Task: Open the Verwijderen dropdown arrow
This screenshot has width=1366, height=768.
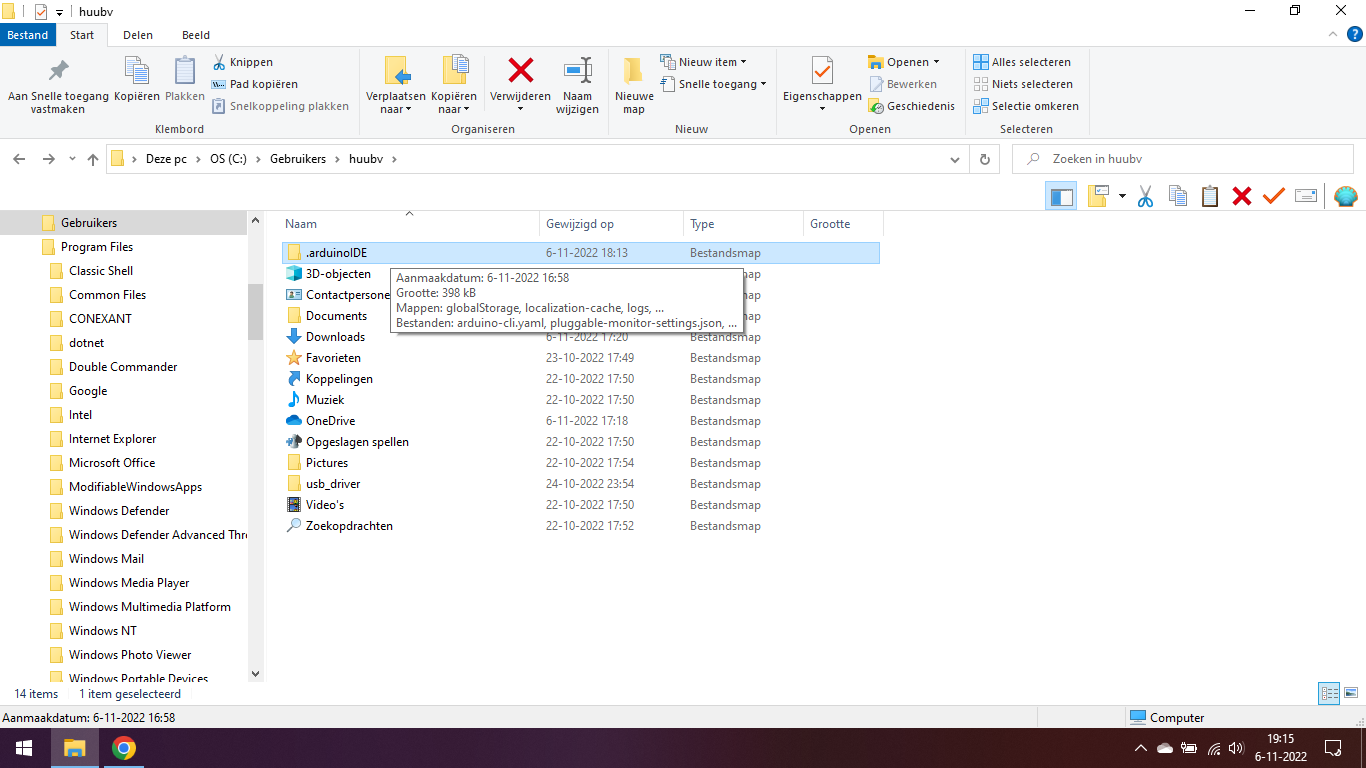Action: (x=520, y=108)
